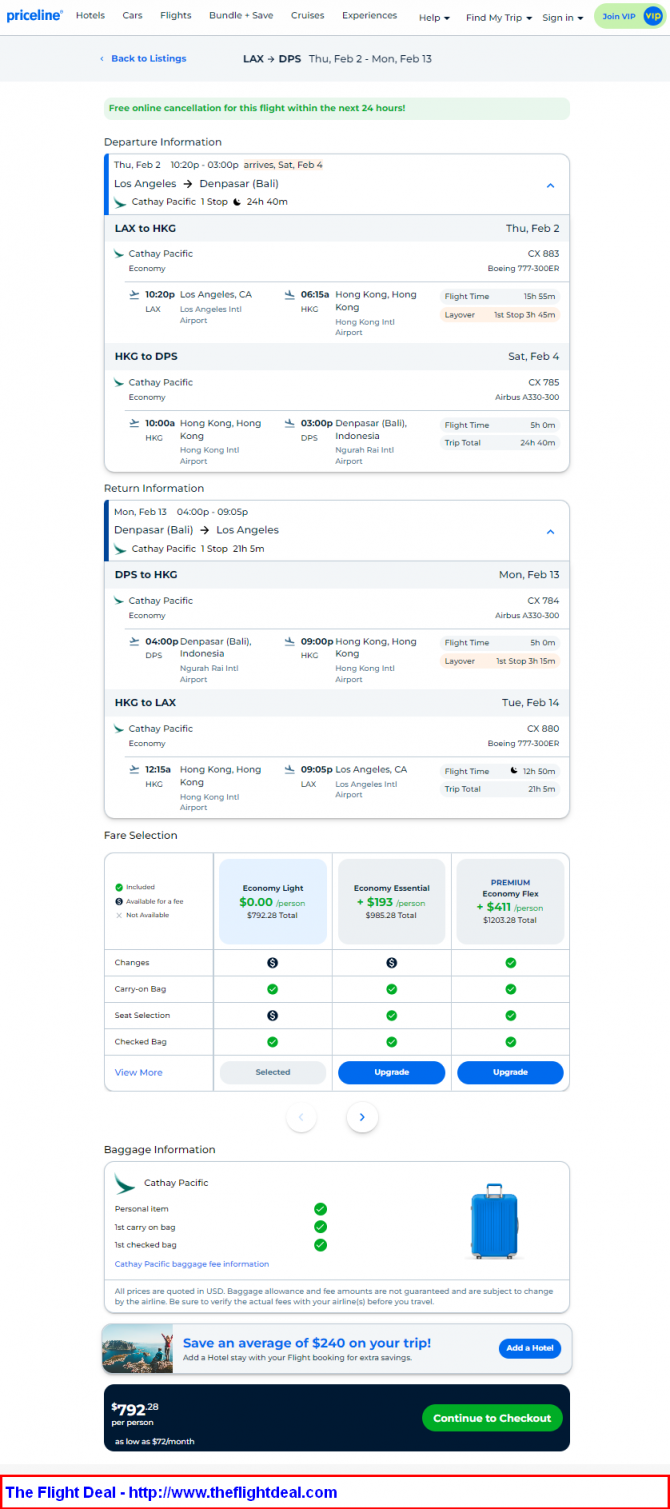Click takeoff plane icon at 04:00p departure
Viewport: 670px width, 1509px height.
click(x=135, y=641)
